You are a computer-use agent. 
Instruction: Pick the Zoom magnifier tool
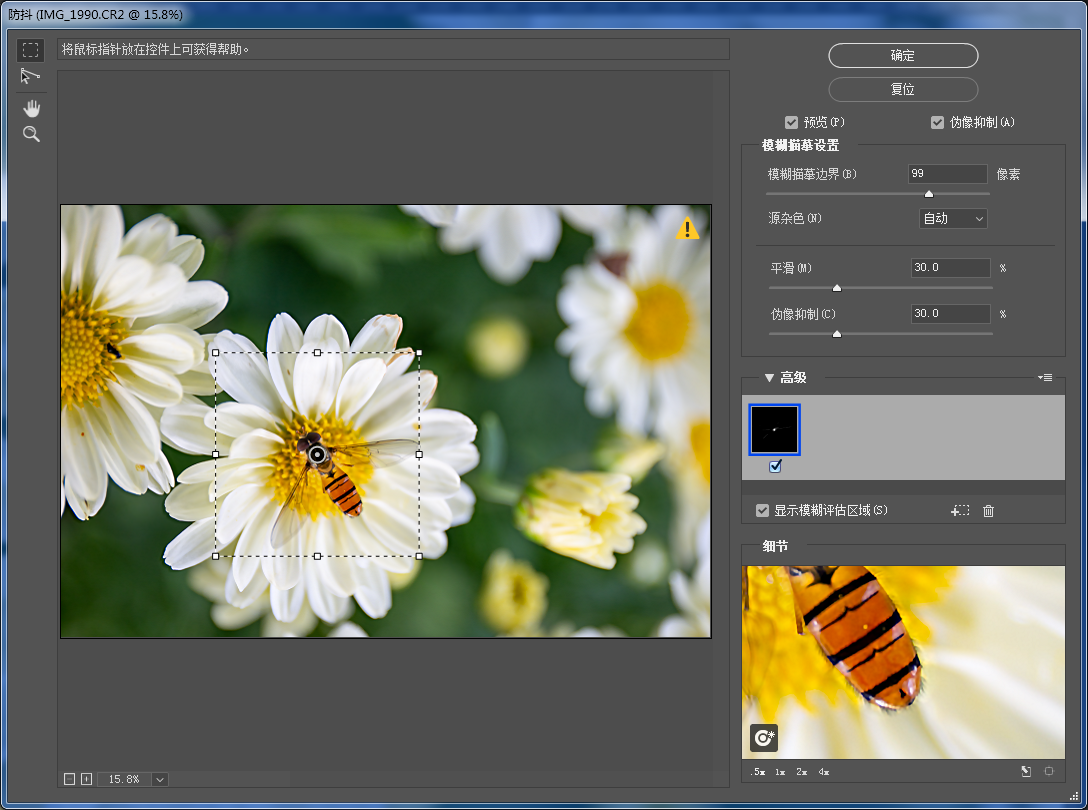[x=31, y=134]
